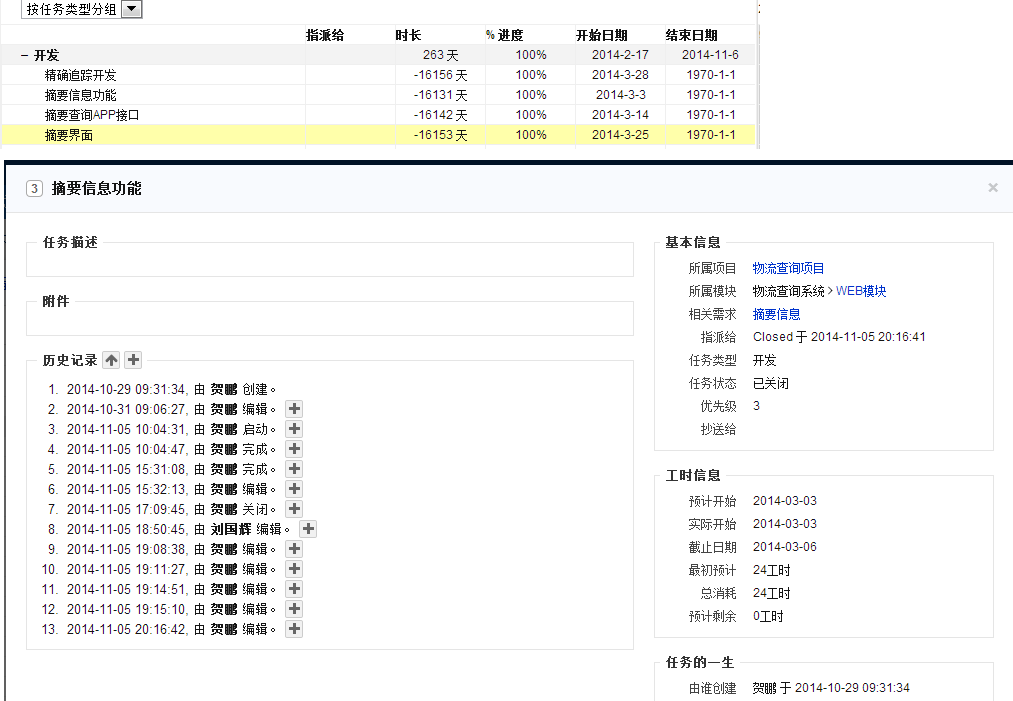Expand details of history record 3
The height and width of the screenshot is (701, 1013).
[294, 429]
